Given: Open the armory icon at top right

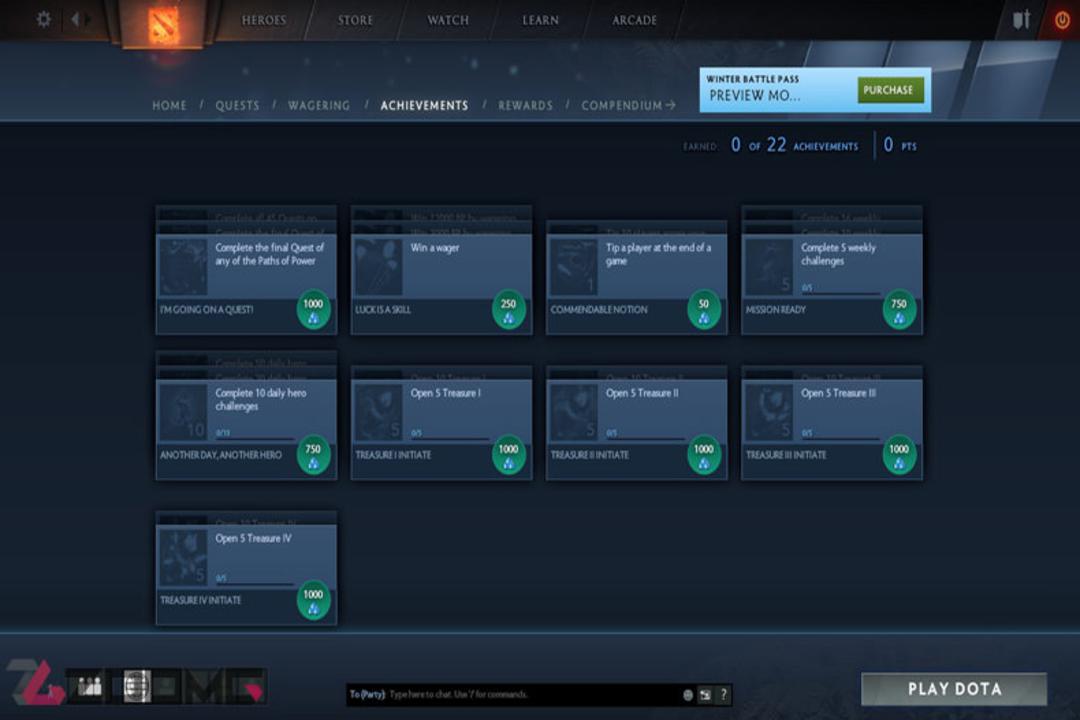Looking at the screenshot, I should point(1021,19).
